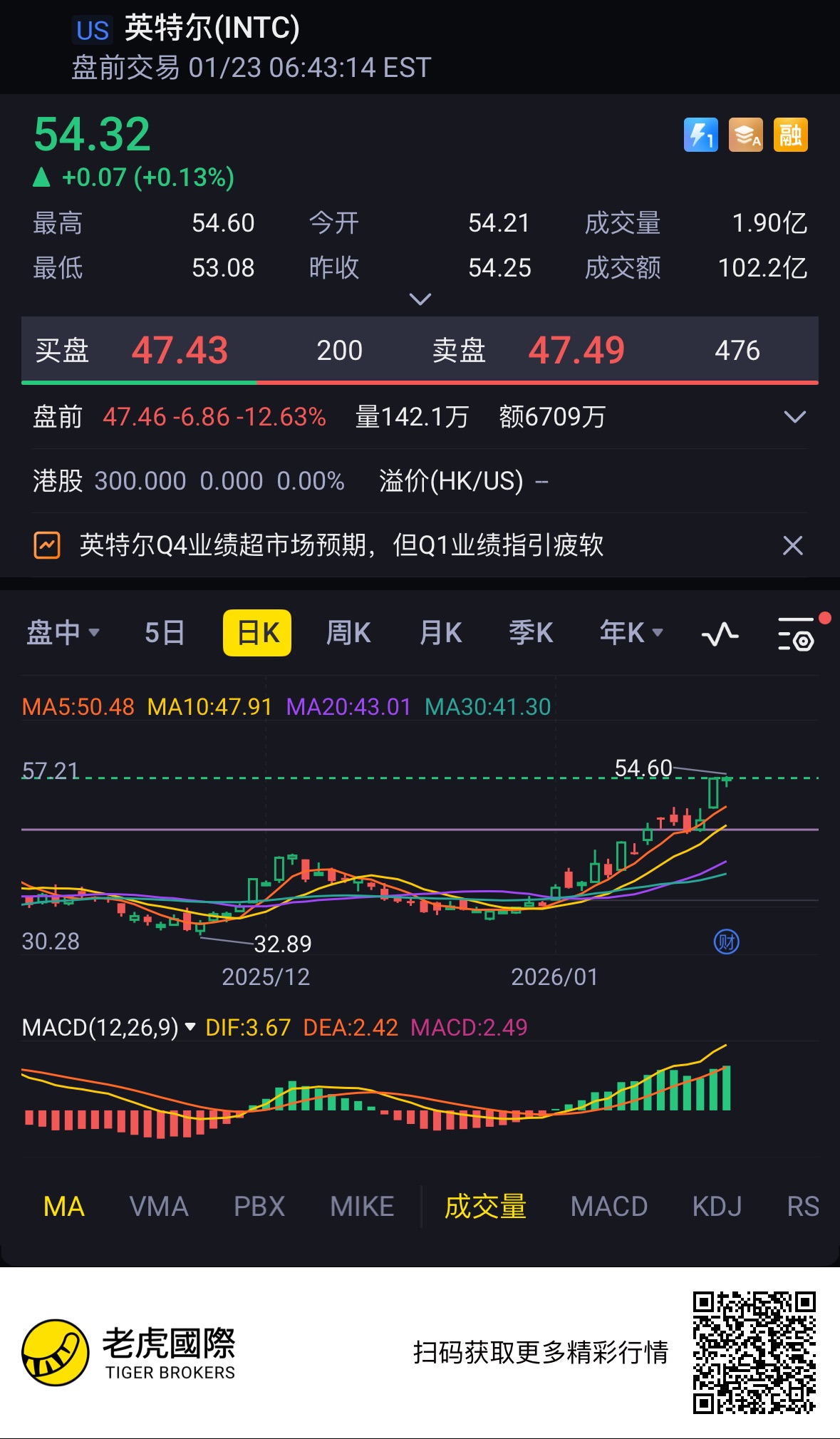The width and height of the screenshot is (840, 1439).
Task: Open the MACD(12,26,9) parameter dropdown
Action: 109,1027
